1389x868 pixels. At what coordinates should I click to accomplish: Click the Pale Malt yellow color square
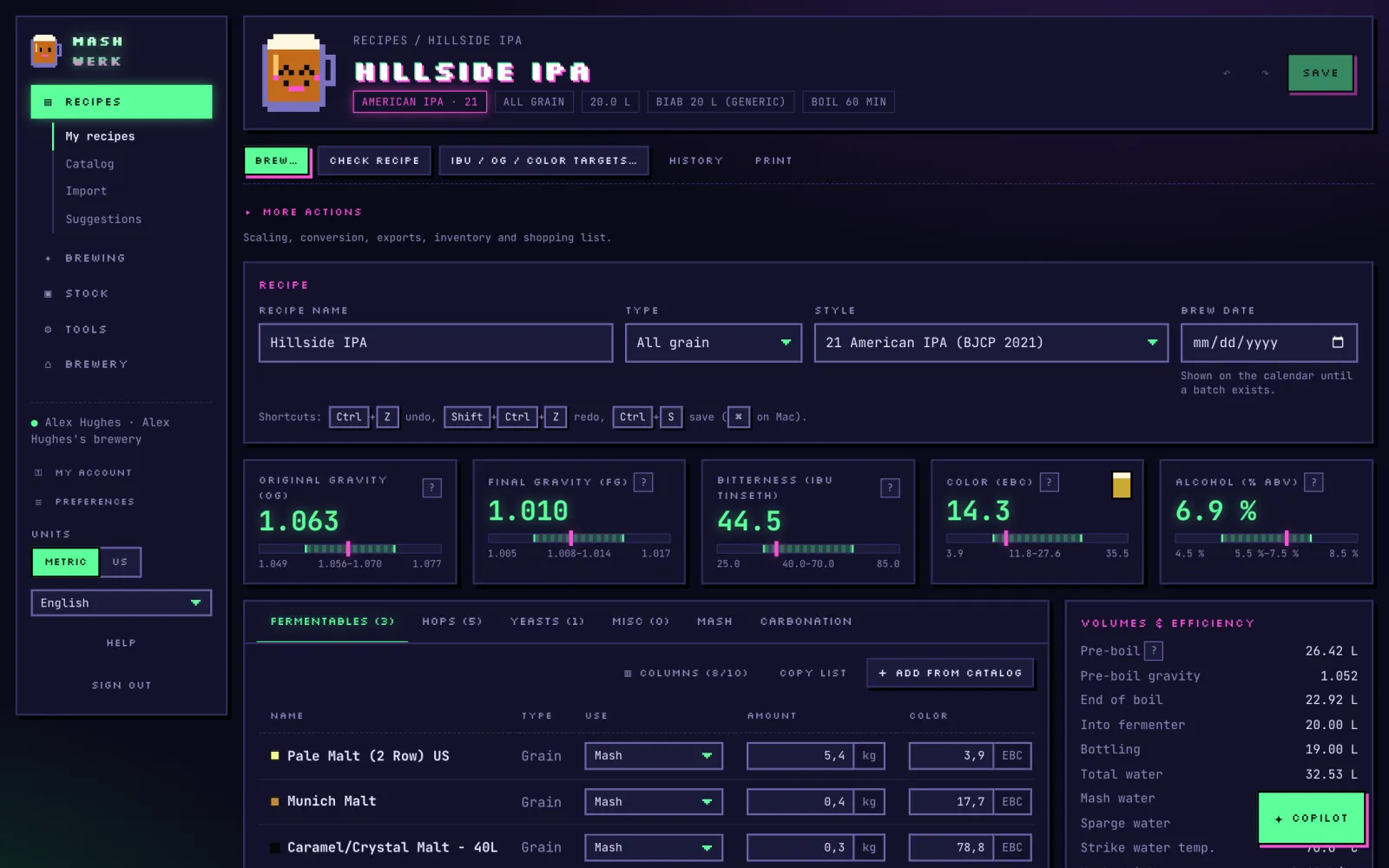point(275,756)
